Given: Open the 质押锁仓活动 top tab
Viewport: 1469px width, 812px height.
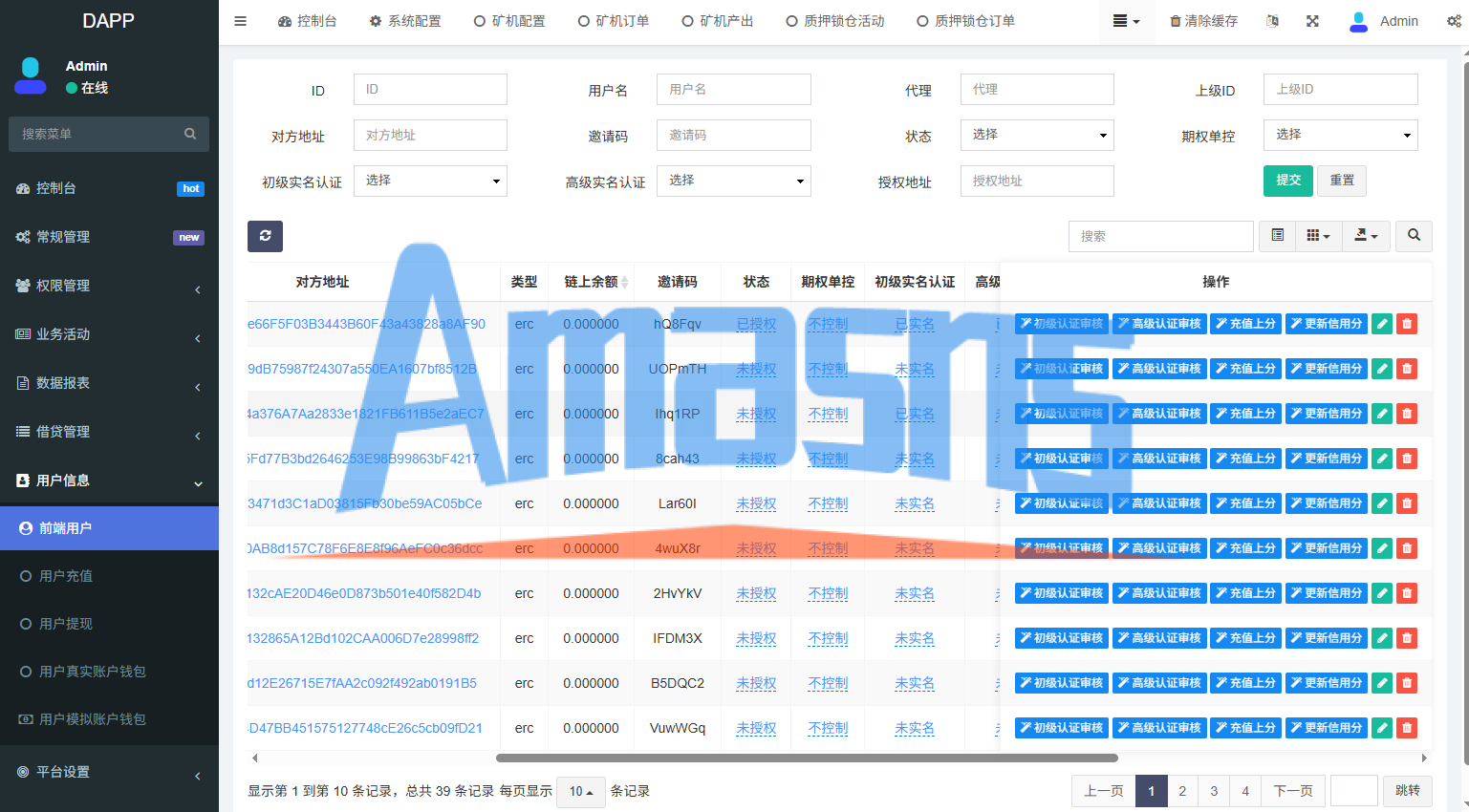Looking at the screenshot, I should [835, 21].
